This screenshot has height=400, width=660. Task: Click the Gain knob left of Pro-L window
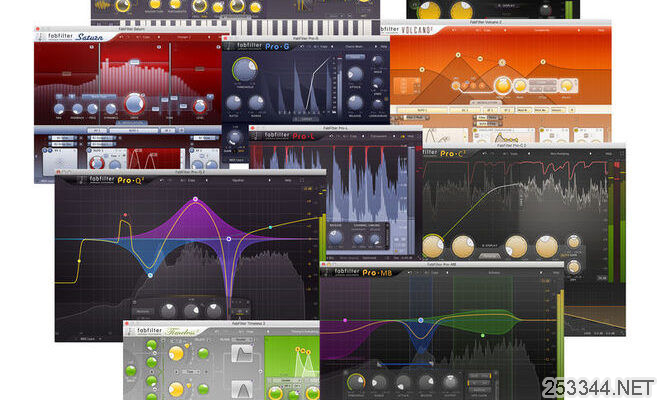pyautogui.click(x=234, y=137)
